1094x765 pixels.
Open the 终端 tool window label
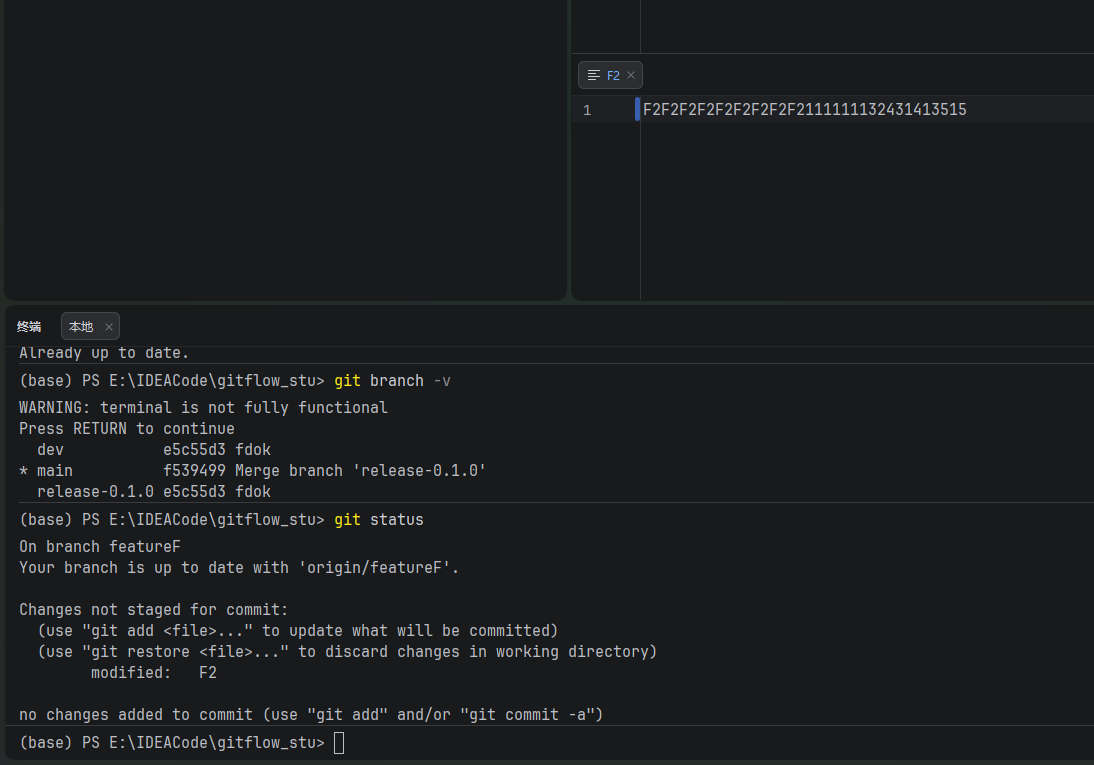coord(29,327)
